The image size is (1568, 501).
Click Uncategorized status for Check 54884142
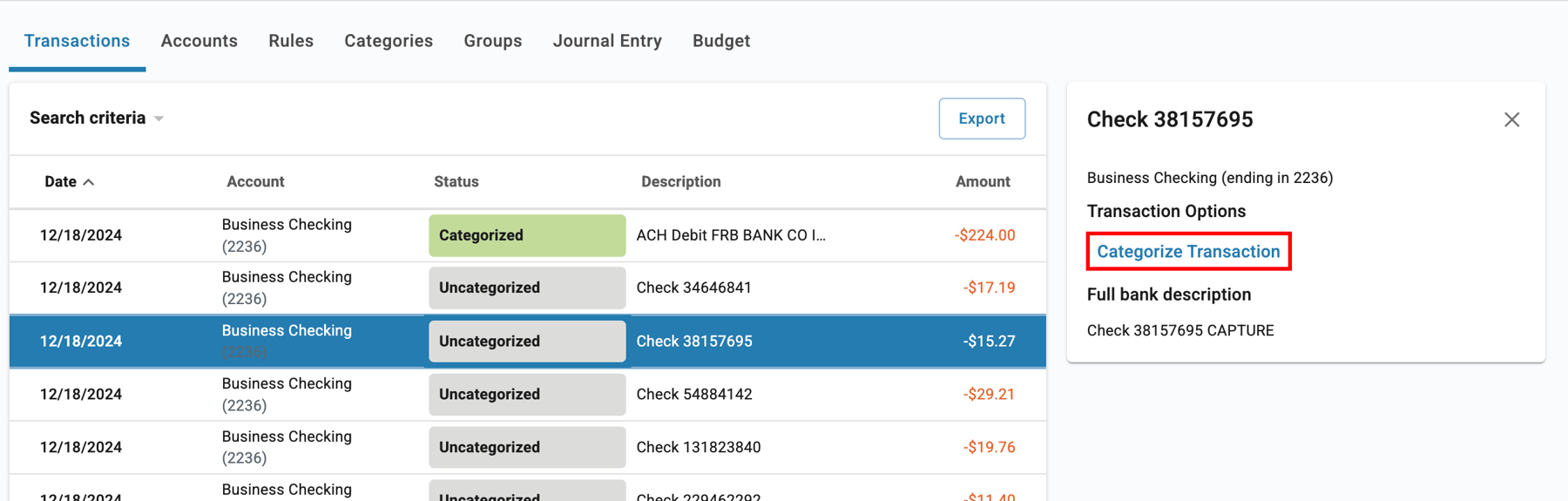click(x=526, y=394)
